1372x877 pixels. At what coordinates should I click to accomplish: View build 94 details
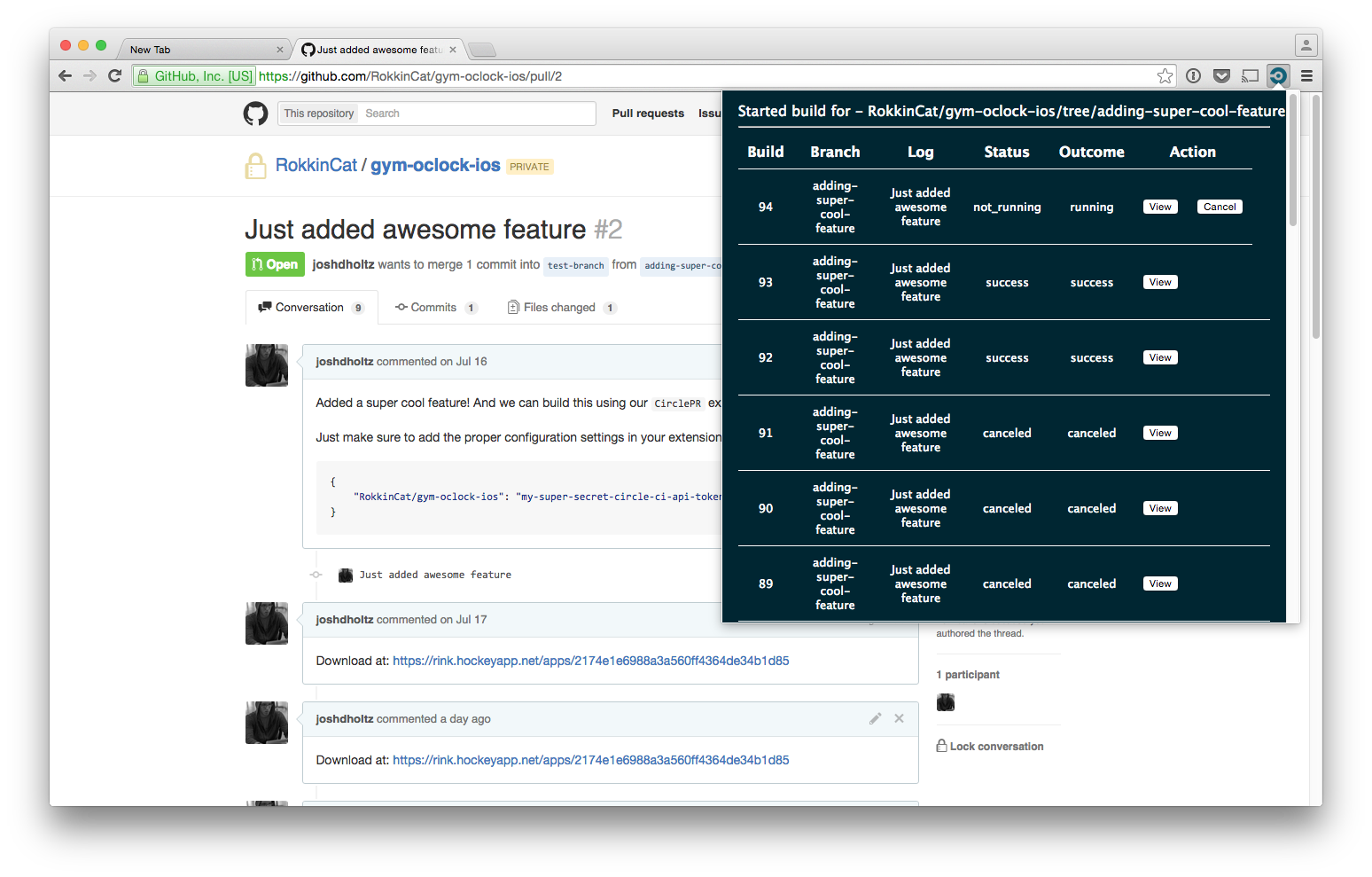click(1160, 207)
